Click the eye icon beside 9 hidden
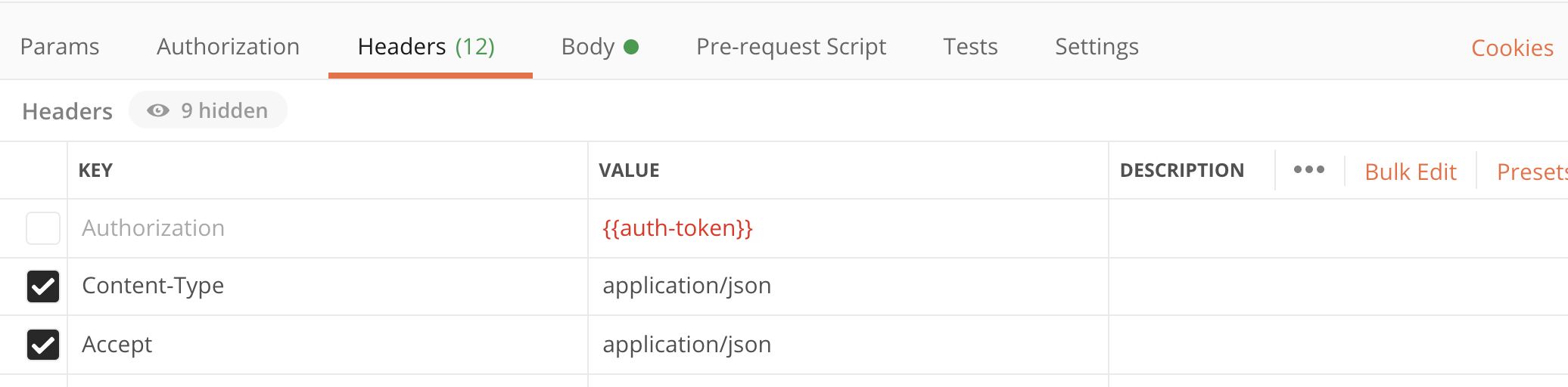Image resolution: width=1568 pixels, height=387 pixels. click(157, 110)
